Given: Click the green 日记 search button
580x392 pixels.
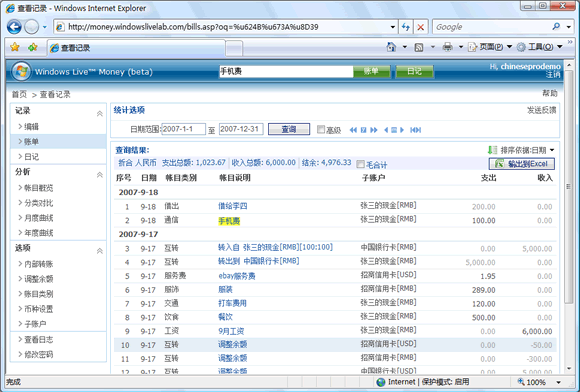Looking at the screenshot, I should [x=414, y=71].
